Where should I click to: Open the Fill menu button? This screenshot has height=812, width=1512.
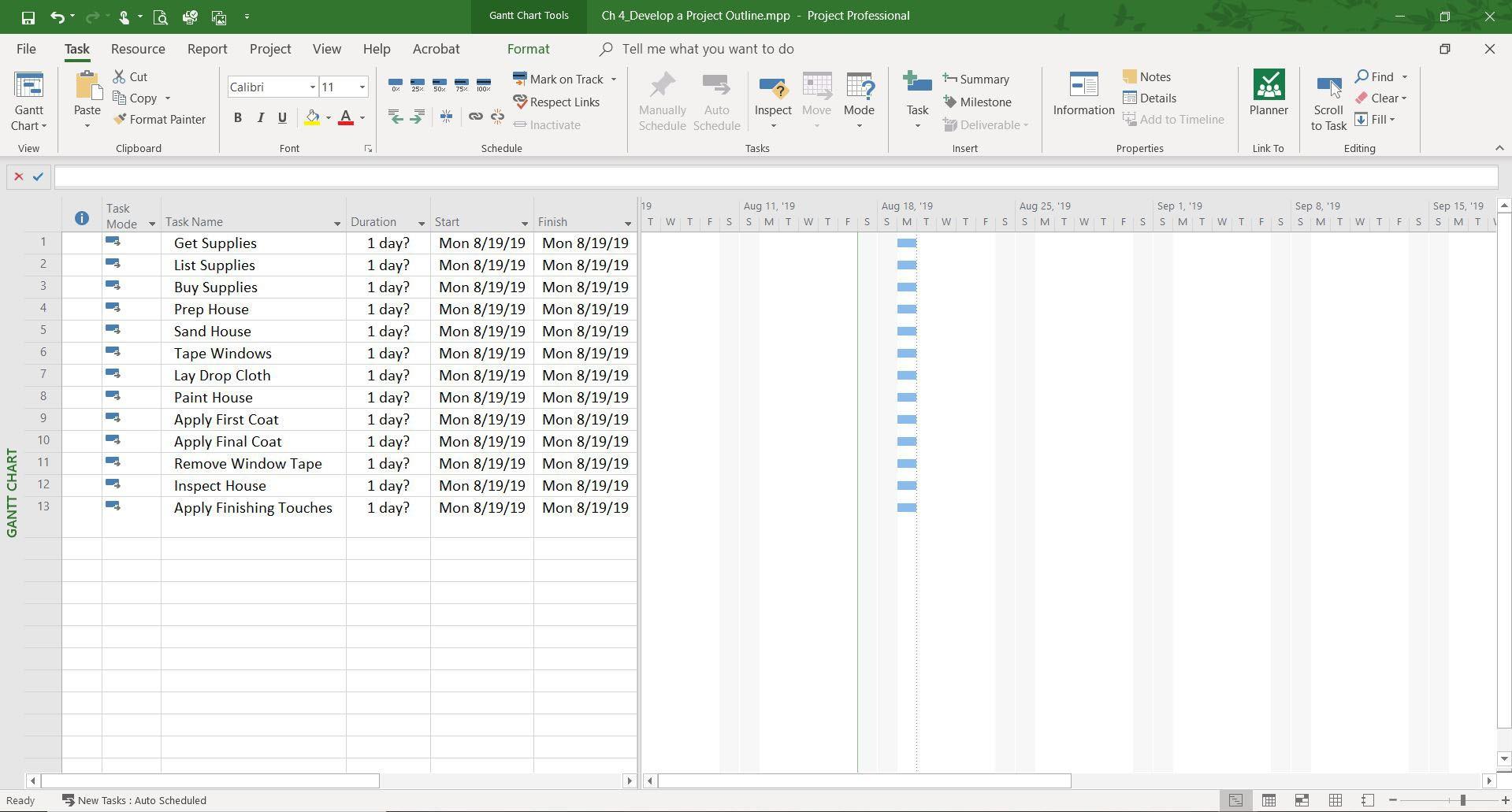(x=1375, y=120)
